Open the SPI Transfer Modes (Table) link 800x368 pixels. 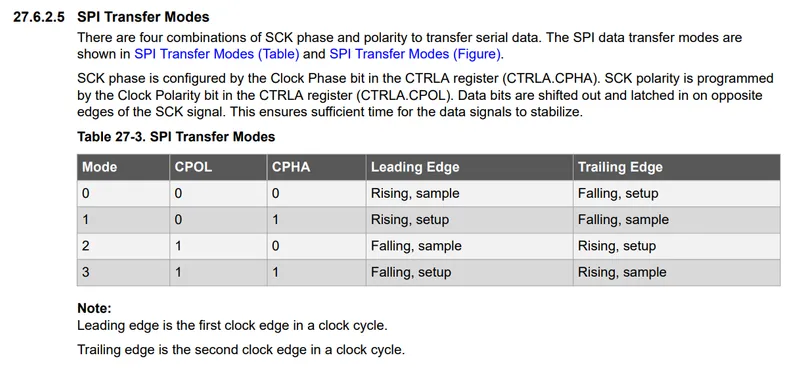[216, 54]
